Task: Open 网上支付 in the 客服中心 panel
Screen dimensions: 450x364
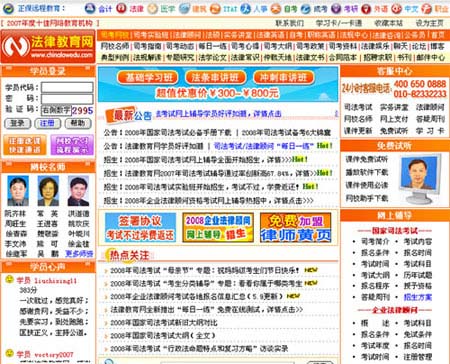Action: [394, 119]
